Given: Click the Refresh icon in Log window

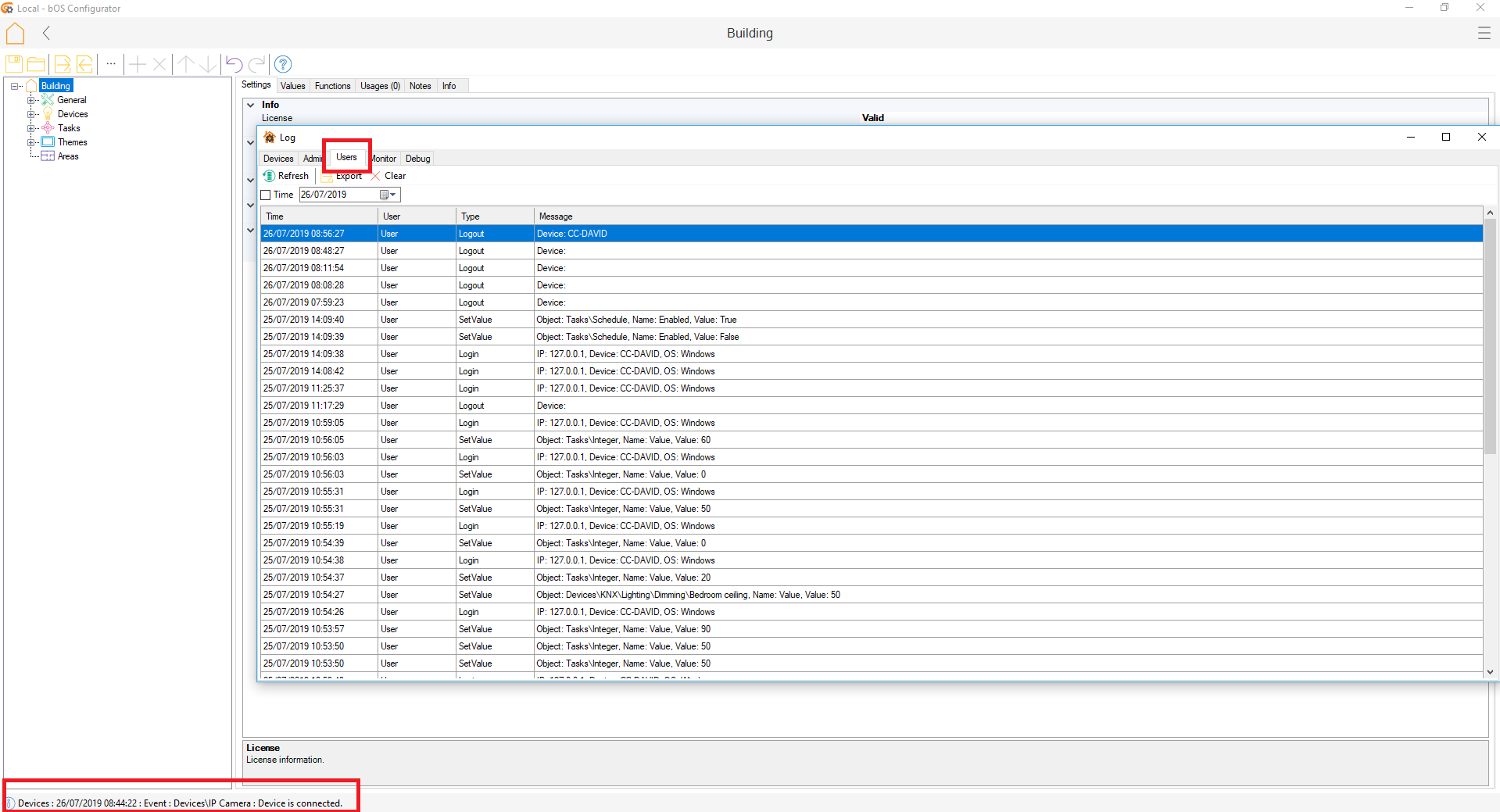Looking at the screenshot, I should [x=270, y=176].
